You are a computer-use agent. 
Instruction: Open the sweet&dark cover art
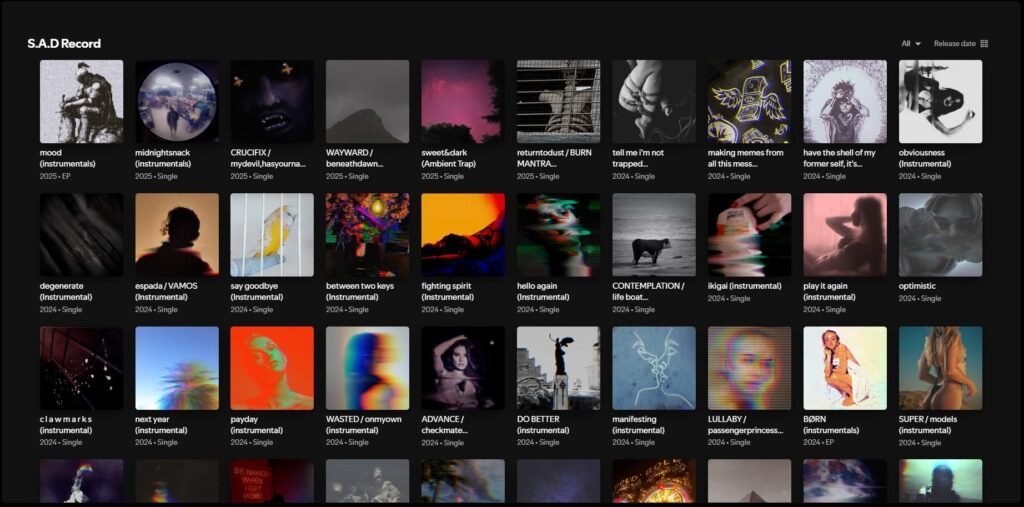point(463,101)
